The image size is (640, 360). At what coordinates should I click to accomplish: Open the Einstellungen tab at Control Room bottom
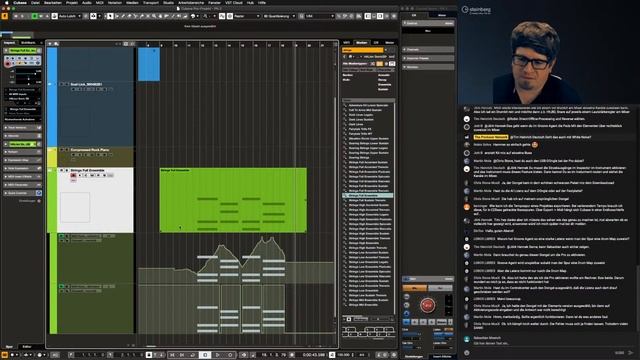(414, 356)
